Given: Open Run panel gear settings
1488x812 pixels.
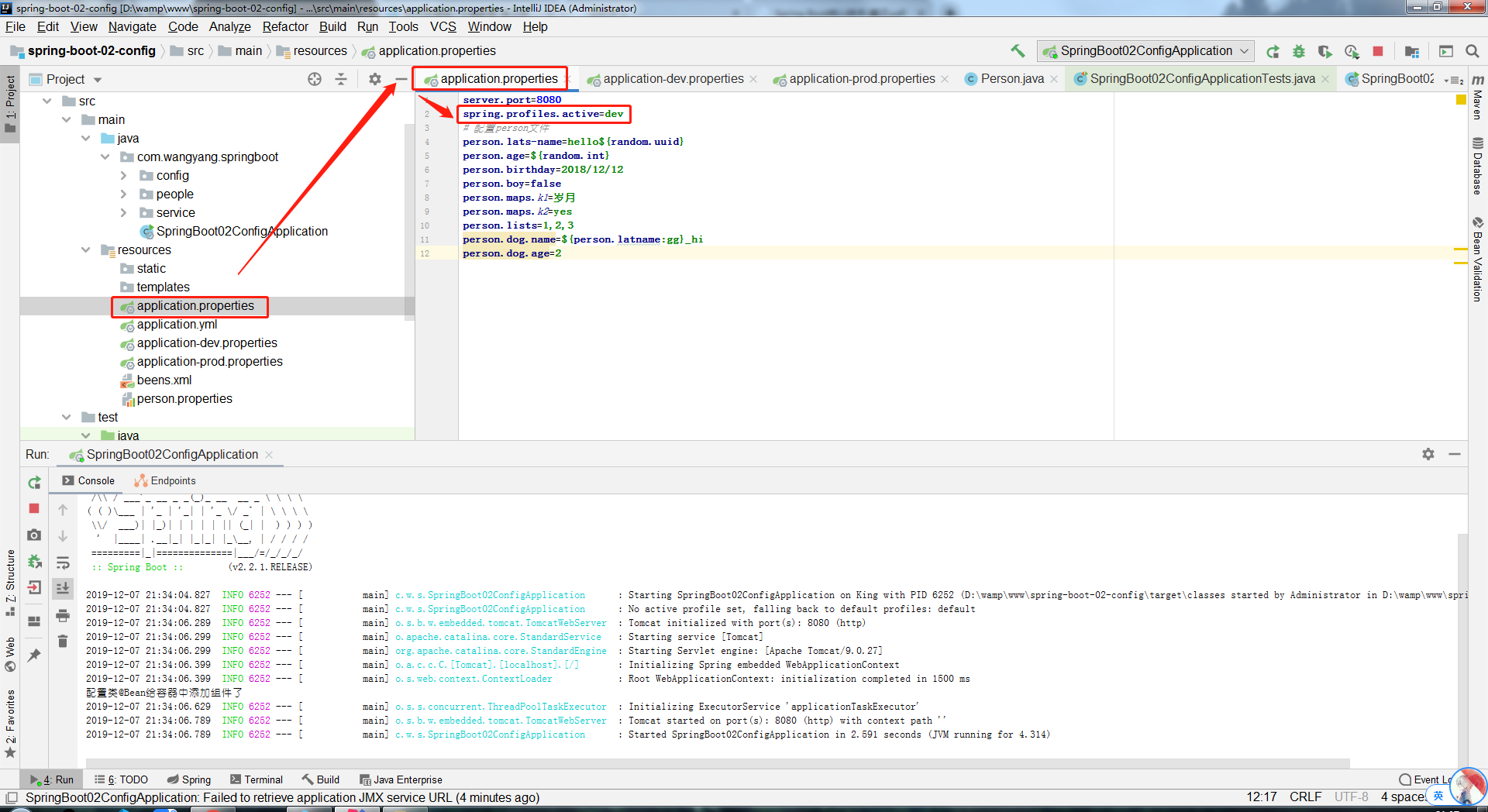Looking at the screenshot, I should [1428, 454].
